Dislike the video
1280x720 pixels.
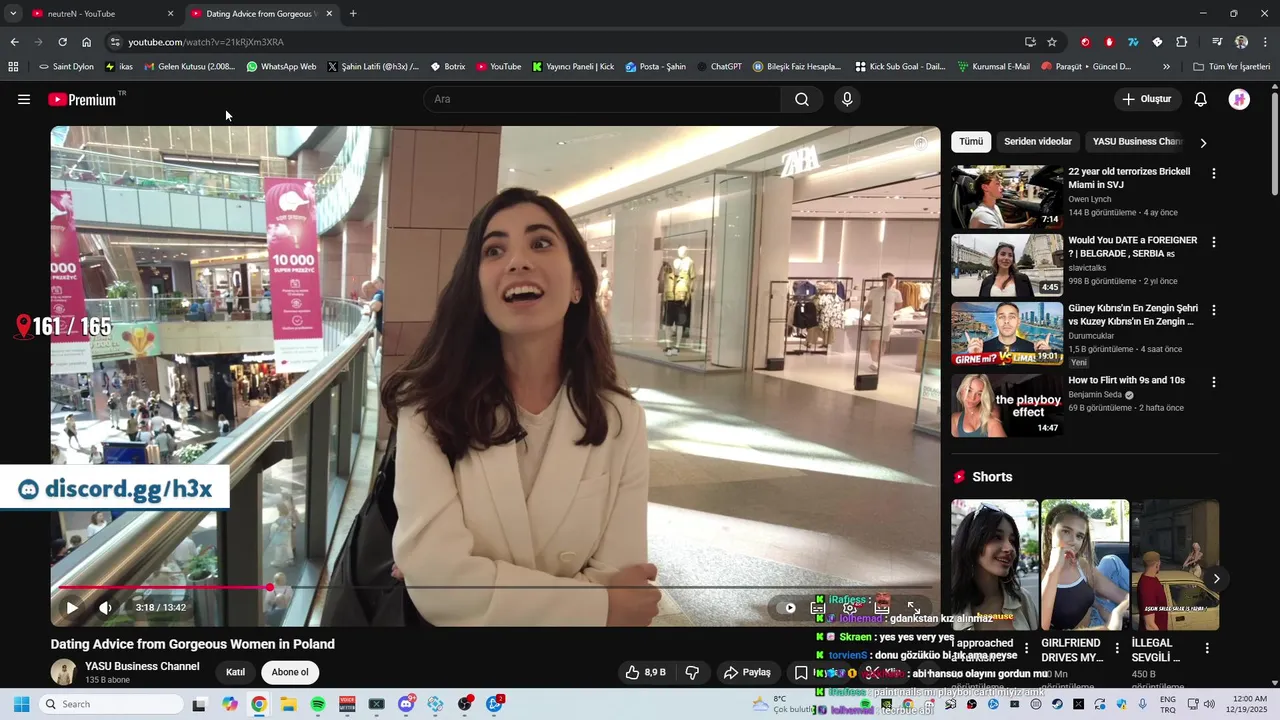tap(691, 672)
